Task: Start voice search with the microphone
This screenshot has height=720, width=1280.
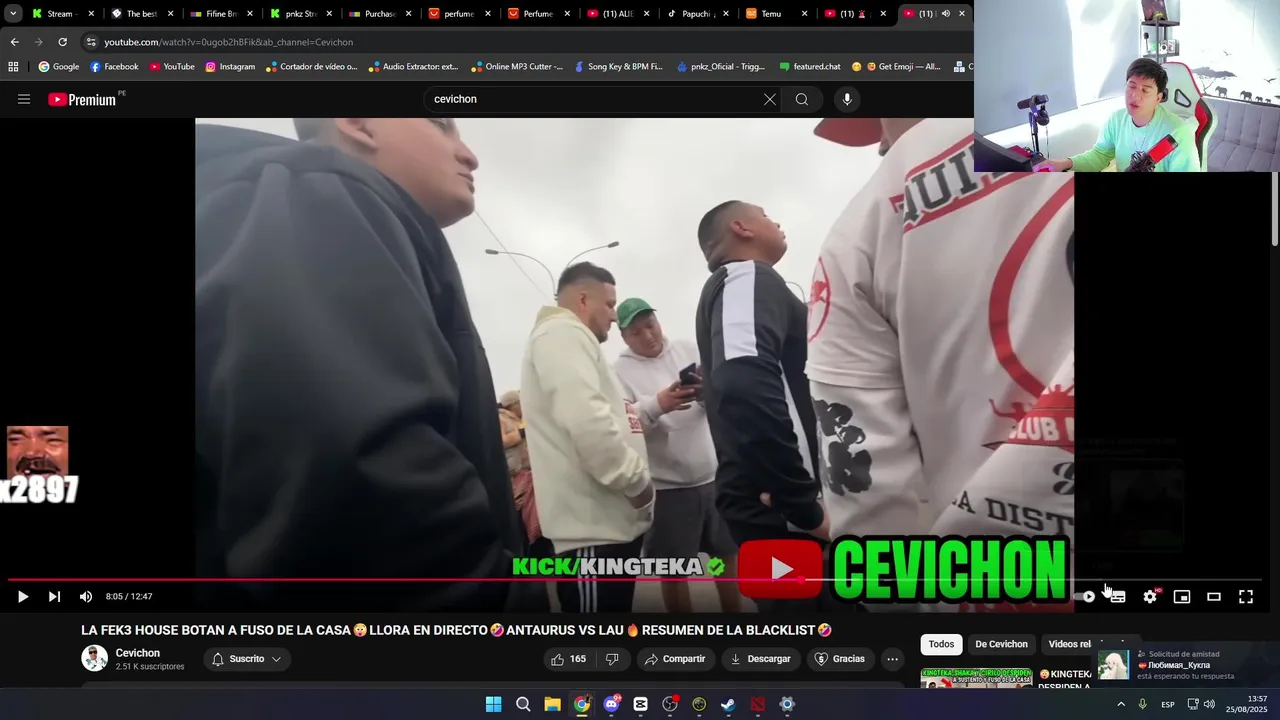Action: pyautogui.click(x=847, y=99)
